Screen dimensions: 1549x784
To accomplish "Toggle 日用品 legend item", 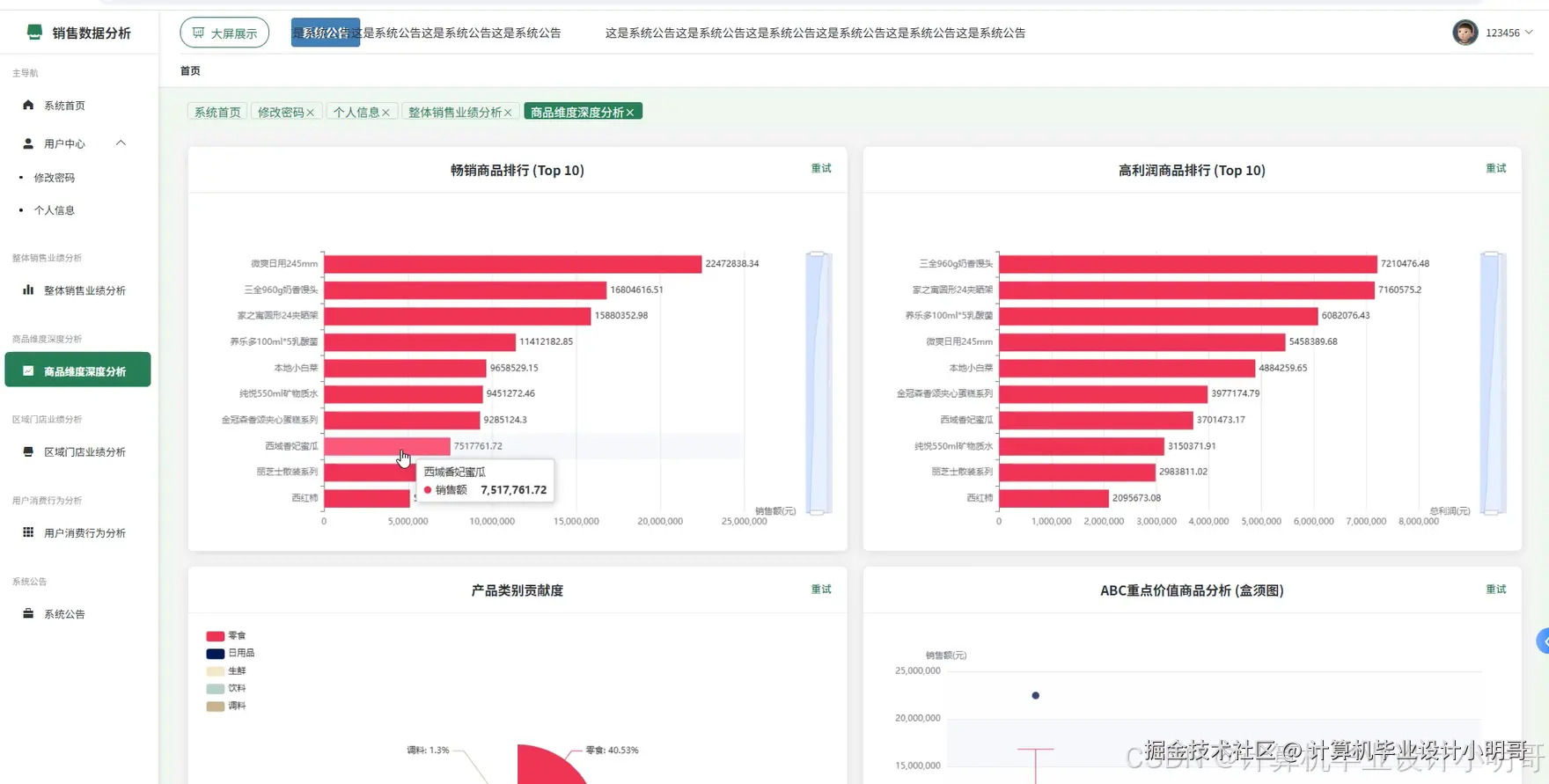I will point(230,653).
